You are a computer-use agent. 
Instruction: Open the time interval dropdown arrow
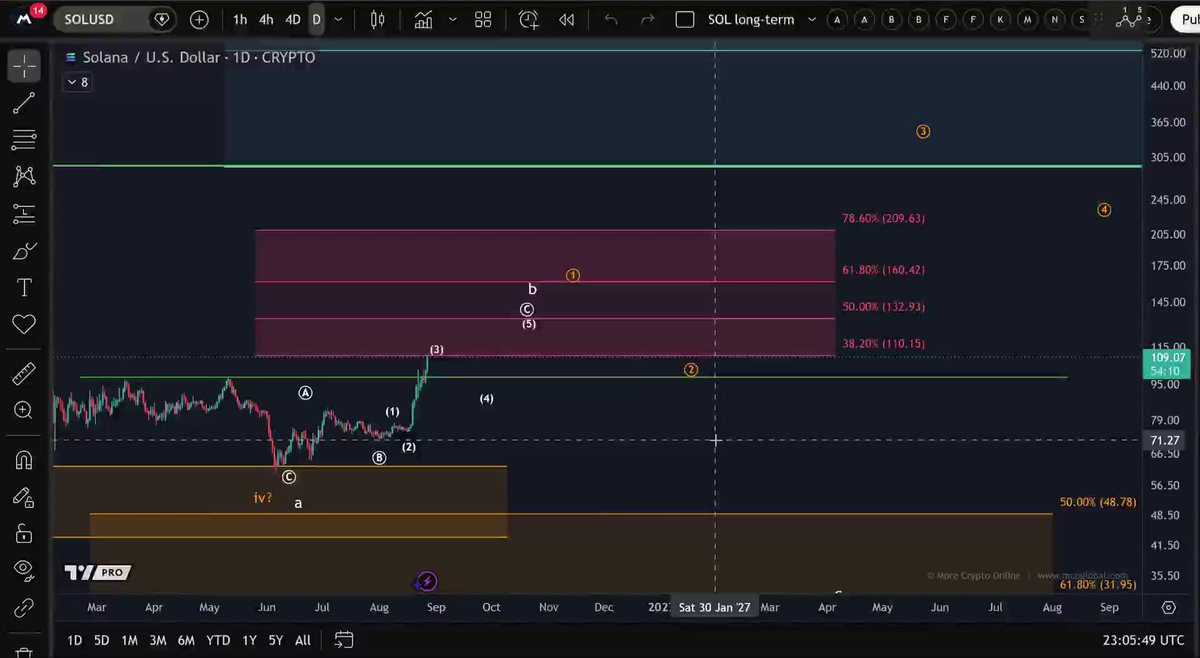tap(339, 19)
